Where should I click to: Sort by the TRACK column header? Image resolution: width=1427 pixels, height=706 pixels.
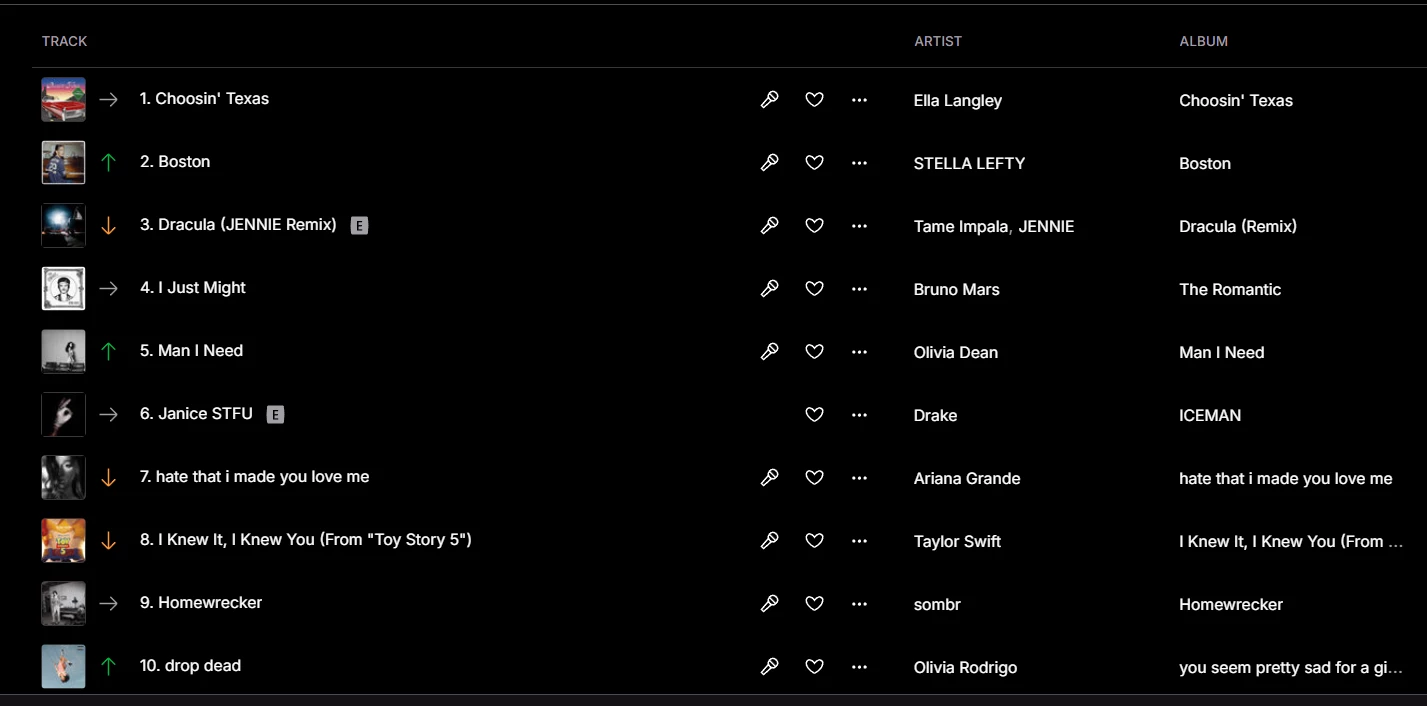[x=64, y=41]
